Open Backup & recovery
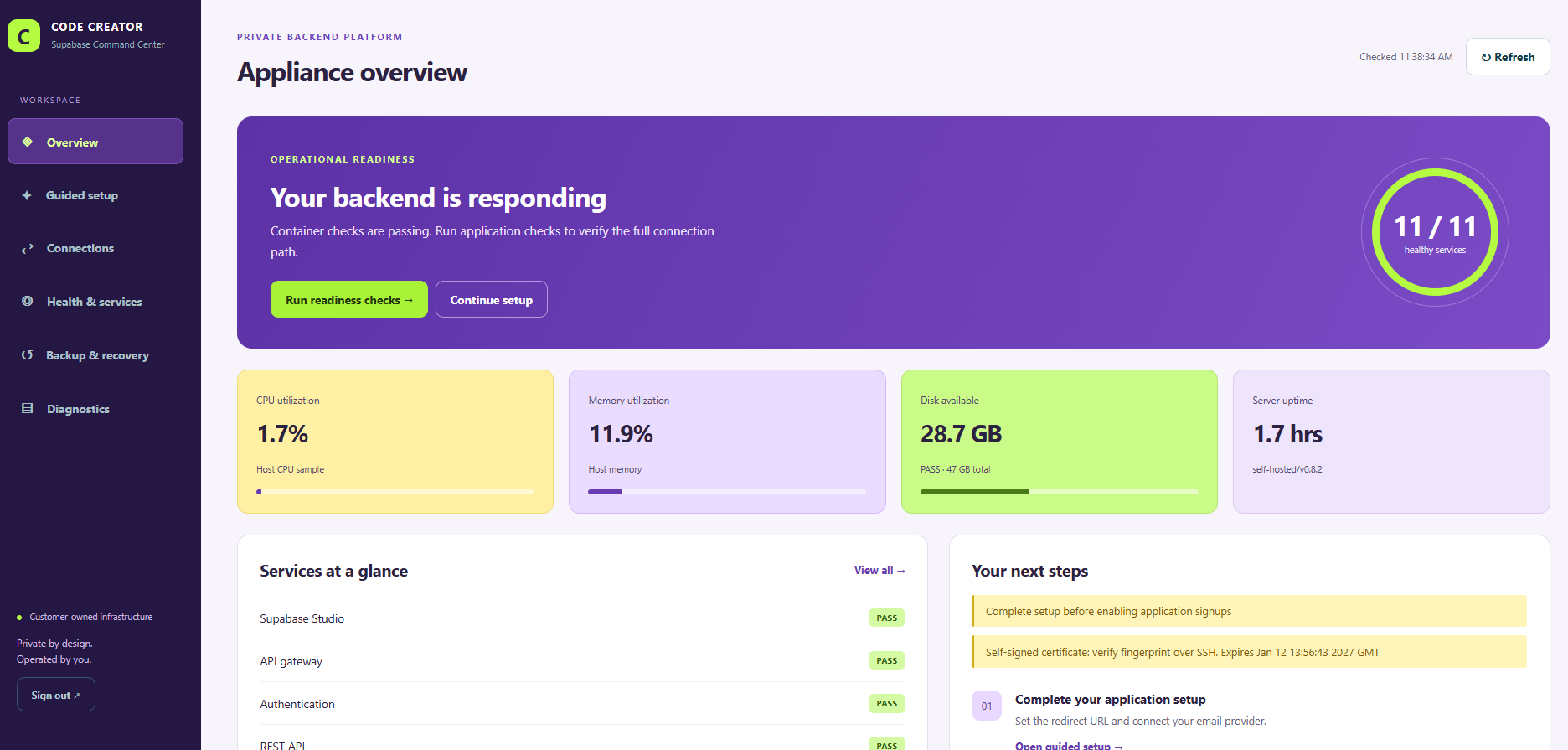 [95, 355]
